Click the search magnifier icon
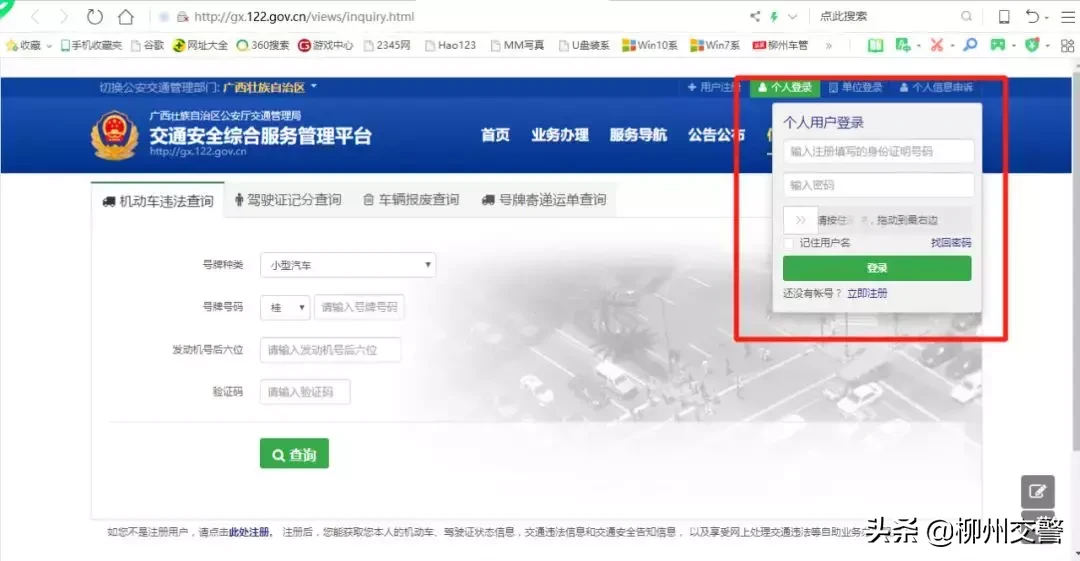 966,16
